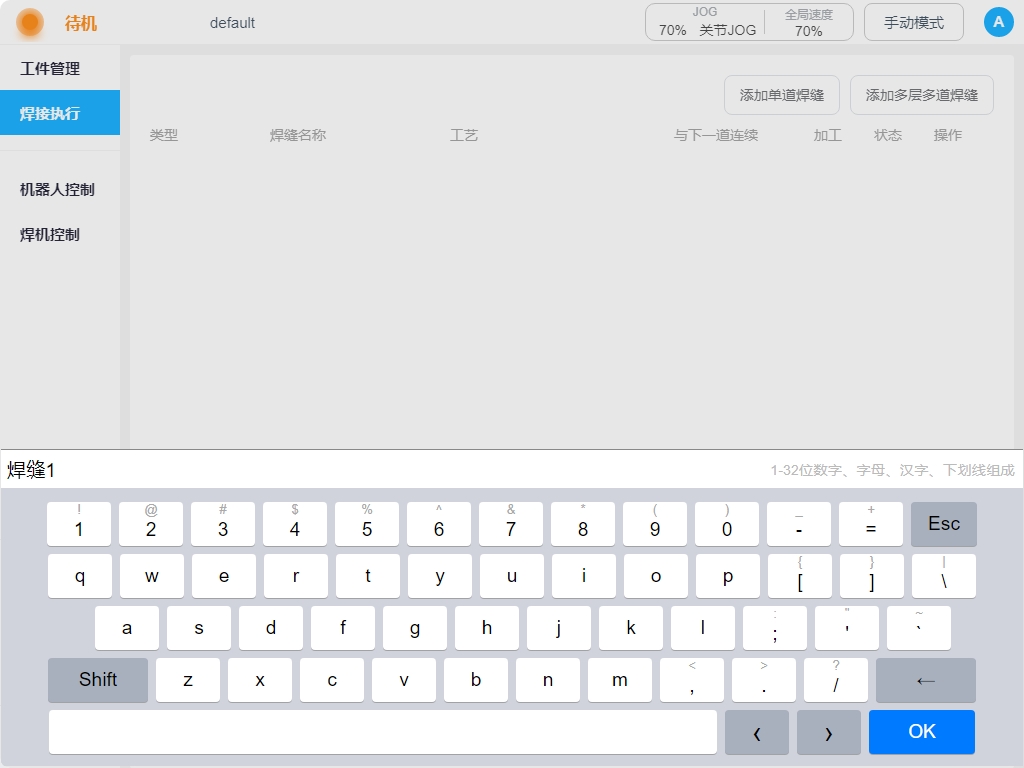Open the user avatar A menu
1024x768 pixels.
(998, 22)
